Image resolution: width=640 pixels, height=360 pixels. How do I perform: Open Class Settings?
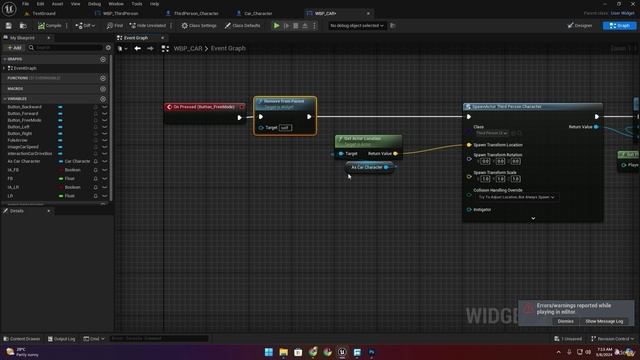[199, 26]
